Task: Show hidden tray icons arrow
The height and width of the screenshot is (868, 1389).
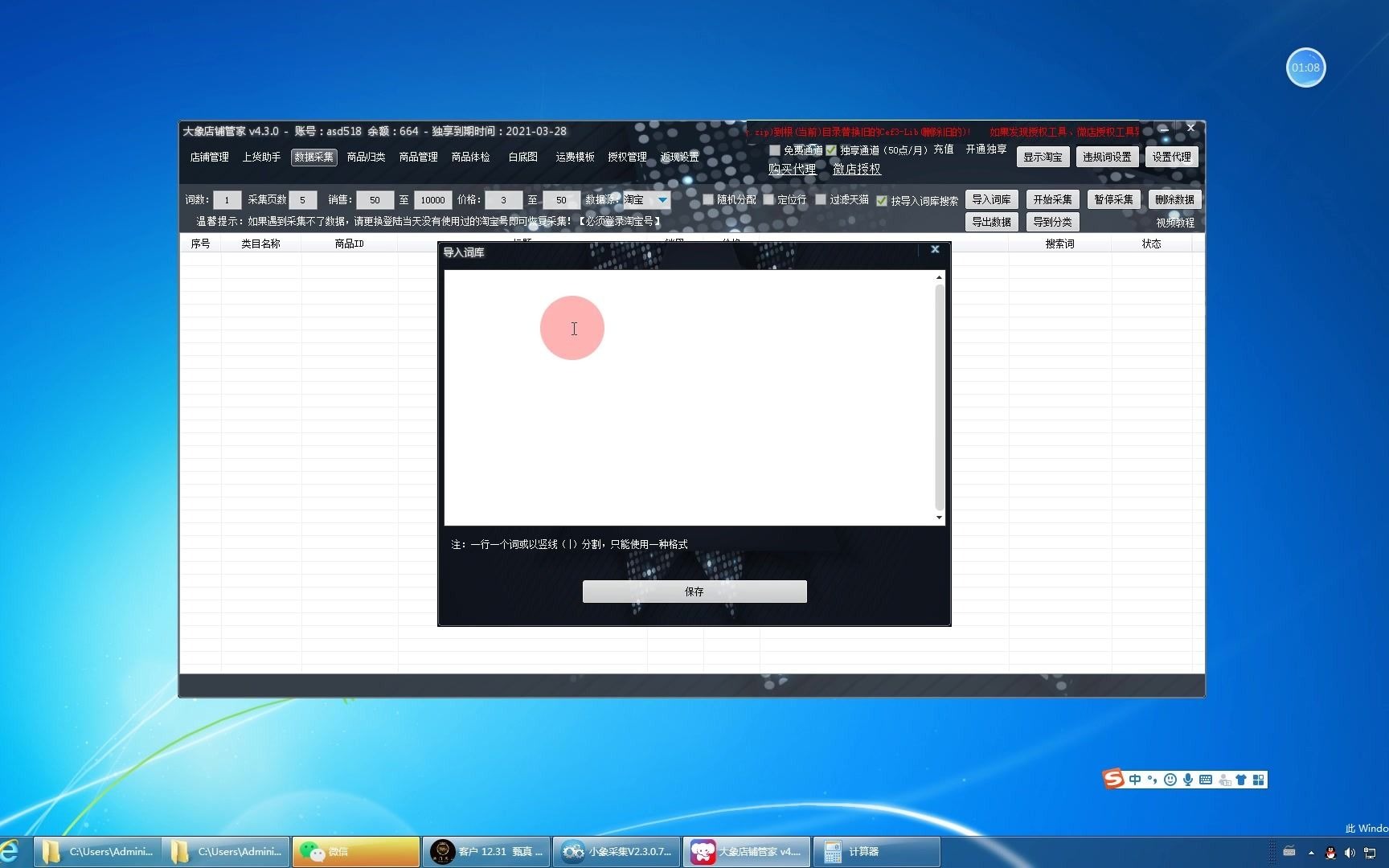Action: point(1311,853)
